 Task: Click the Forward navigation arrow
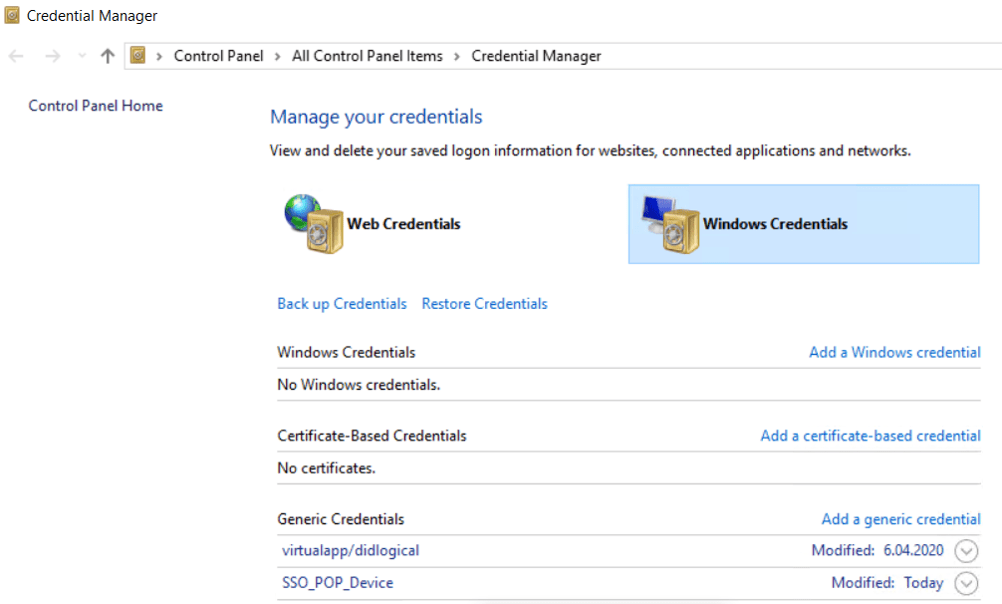[53, 56]
